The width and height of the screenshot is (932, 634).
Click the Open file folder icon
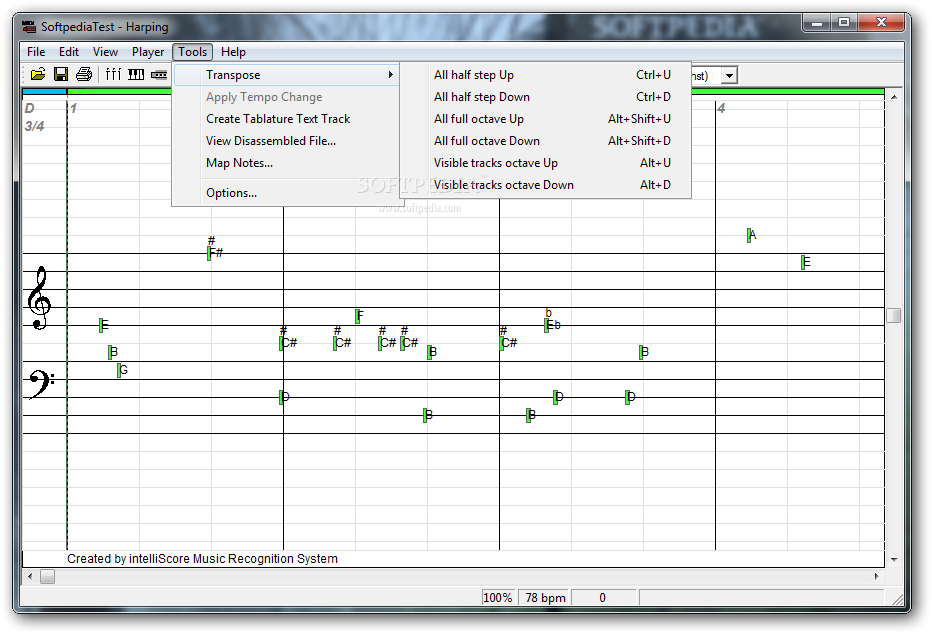tap(38, 74)
